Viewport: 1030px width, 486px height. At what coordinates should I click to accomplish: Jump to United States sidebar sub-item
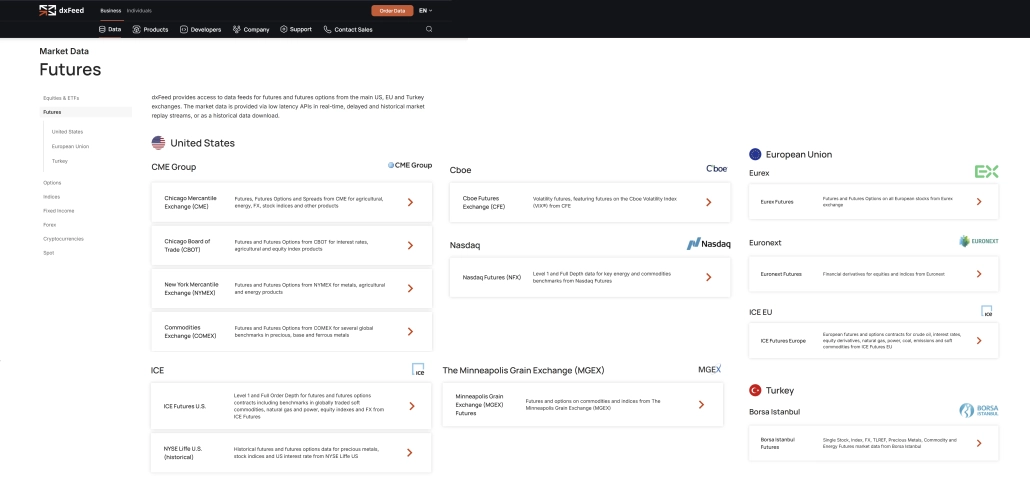coord(68,131)
